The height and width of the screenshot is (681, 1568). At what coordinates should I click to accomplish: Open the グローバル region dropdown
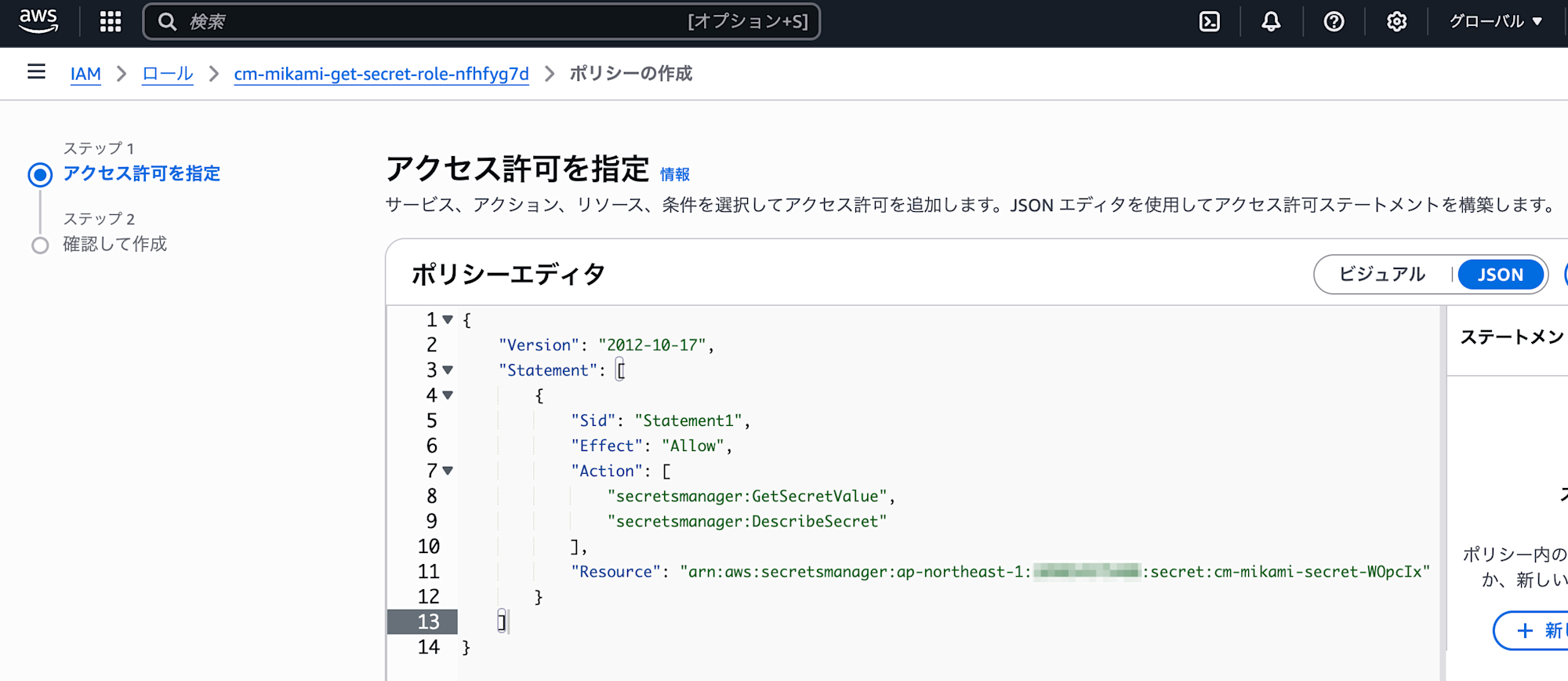[x=1496, y=21]
